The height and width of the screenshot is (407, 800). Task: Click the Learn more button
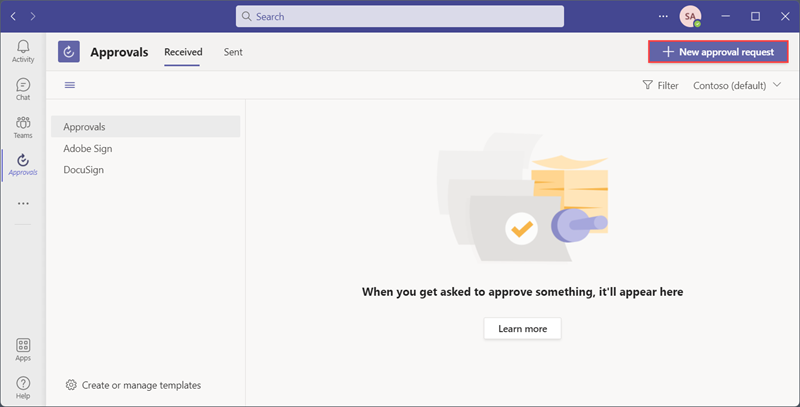[x=522, y=328]
